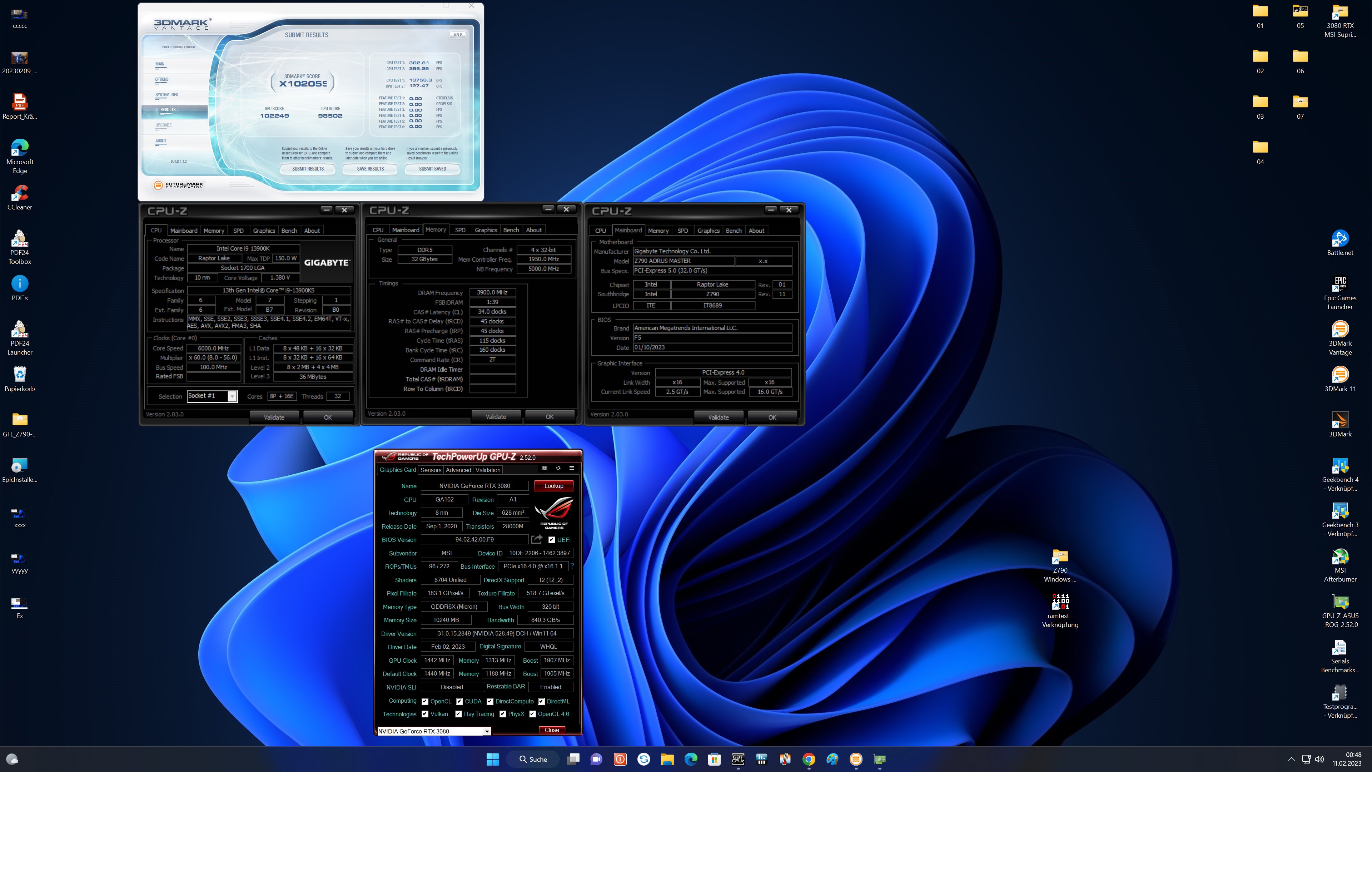This screenshot has height=875, width=1372.
Task: Click the HELP button in 3DMark Vantage
Action: click(458, 35)
